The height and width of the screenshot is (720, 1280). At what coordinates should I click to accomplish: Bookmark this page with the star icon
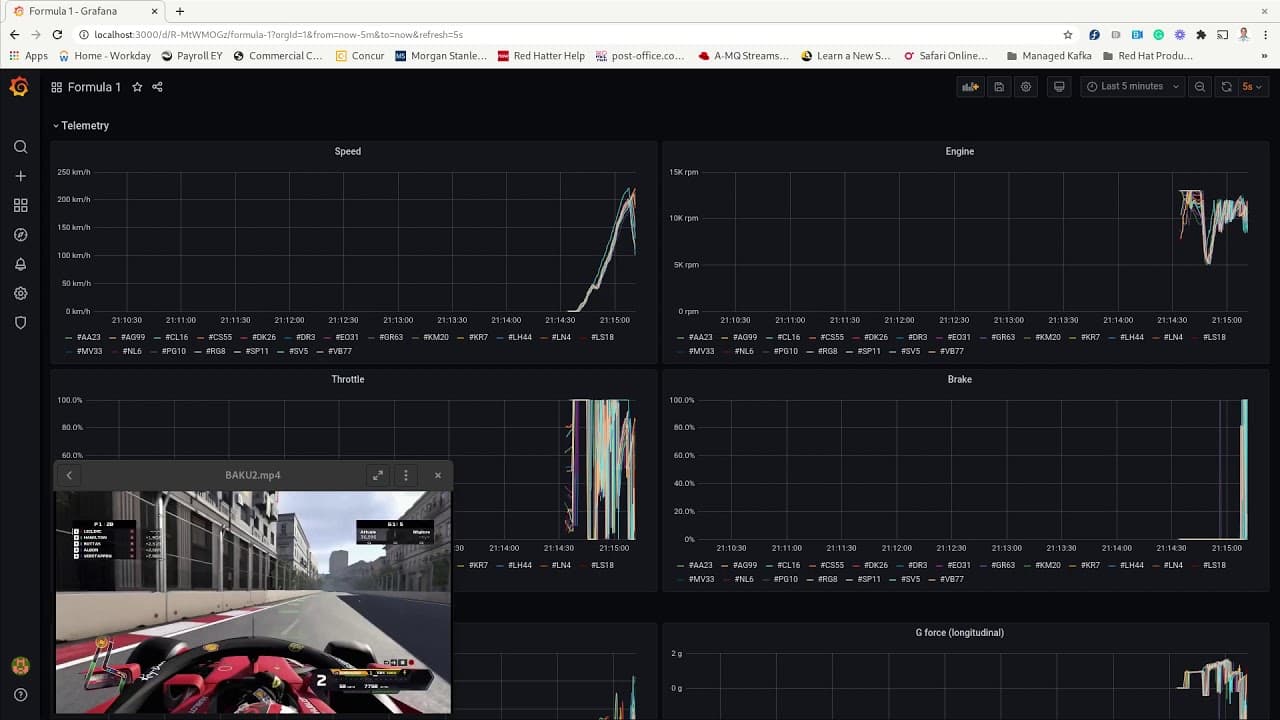(1068, 34)
